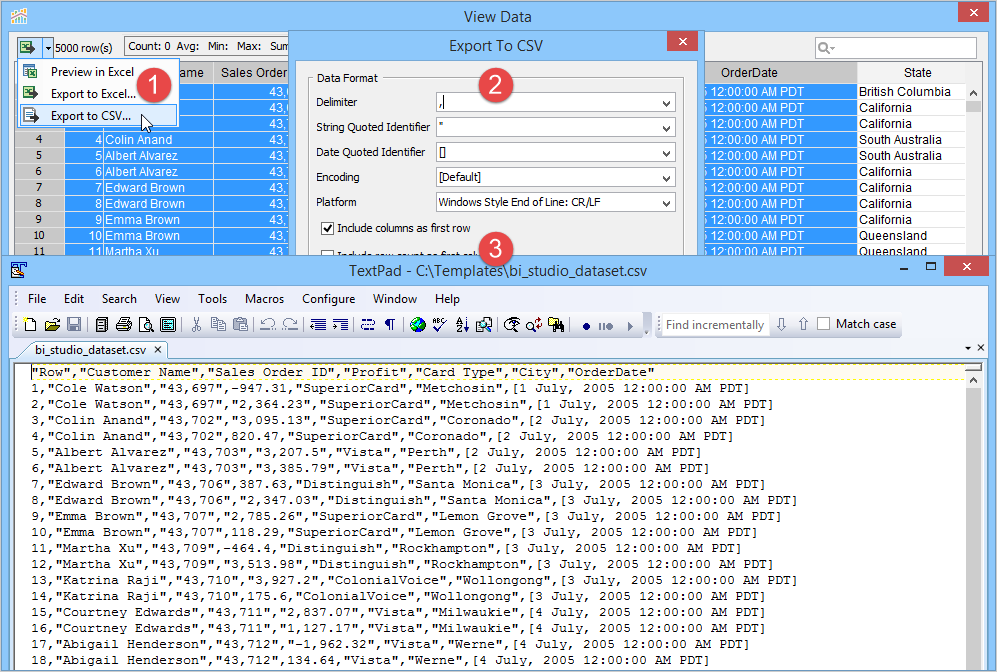997x672 pixels.
Task: Open the export button dropdown arrow
Action: point(48,48)
